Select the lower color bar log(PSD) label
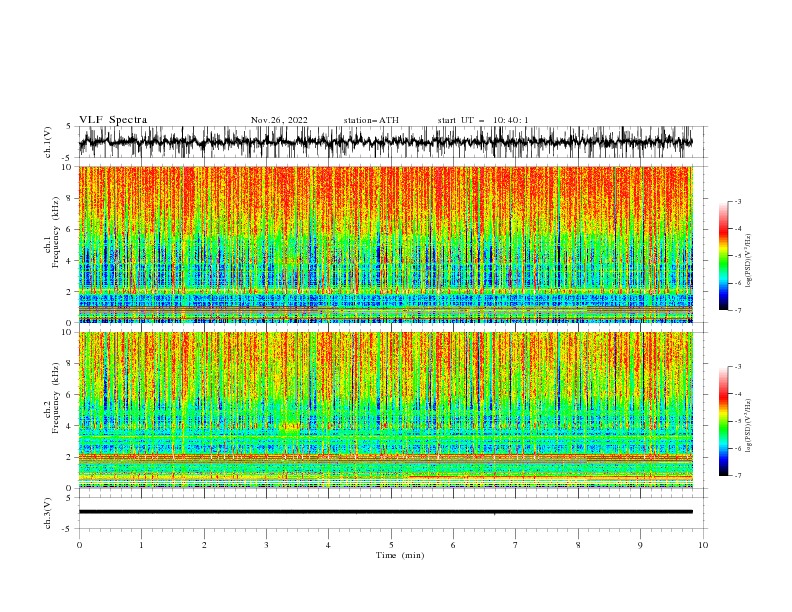Image resolution: width=792 pixels, height=612 pixels. (748, 426)
